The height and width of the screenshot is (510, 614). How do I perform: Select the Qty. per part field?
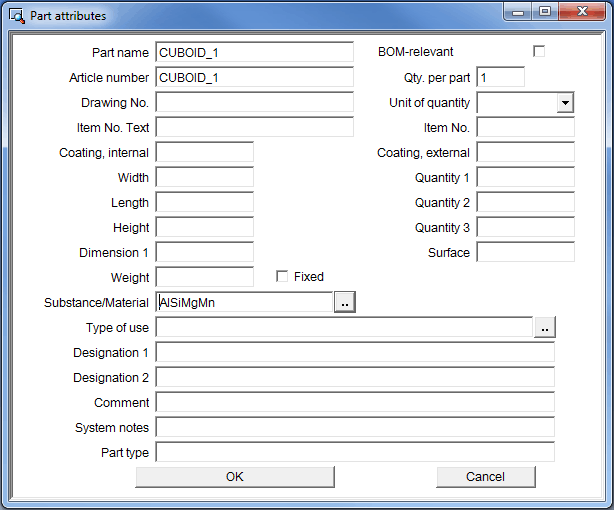click(500, 77)
